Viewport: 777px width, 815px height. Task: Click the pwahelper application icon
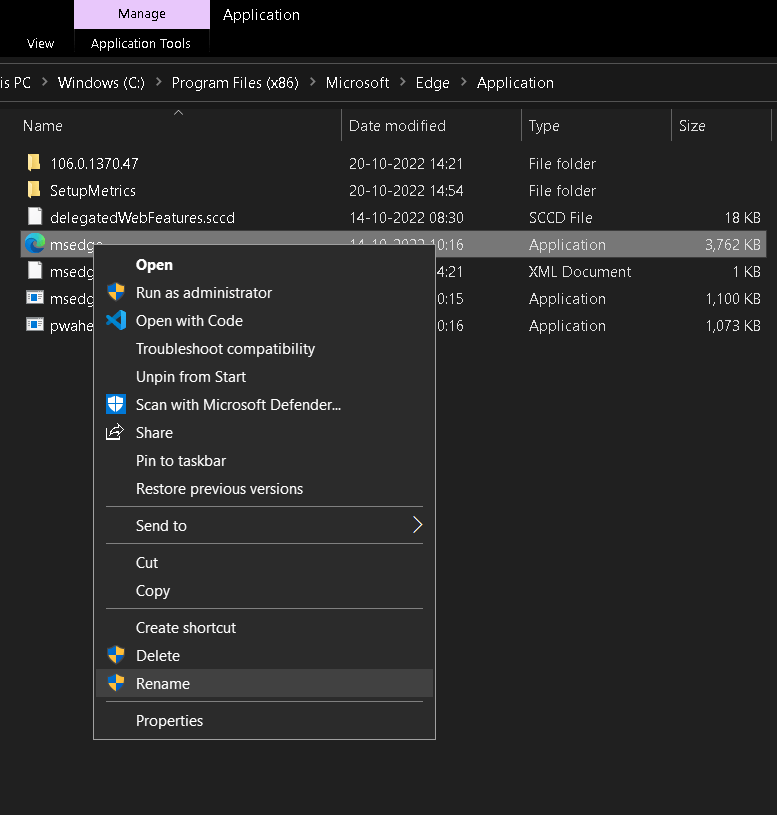(35, 325)
